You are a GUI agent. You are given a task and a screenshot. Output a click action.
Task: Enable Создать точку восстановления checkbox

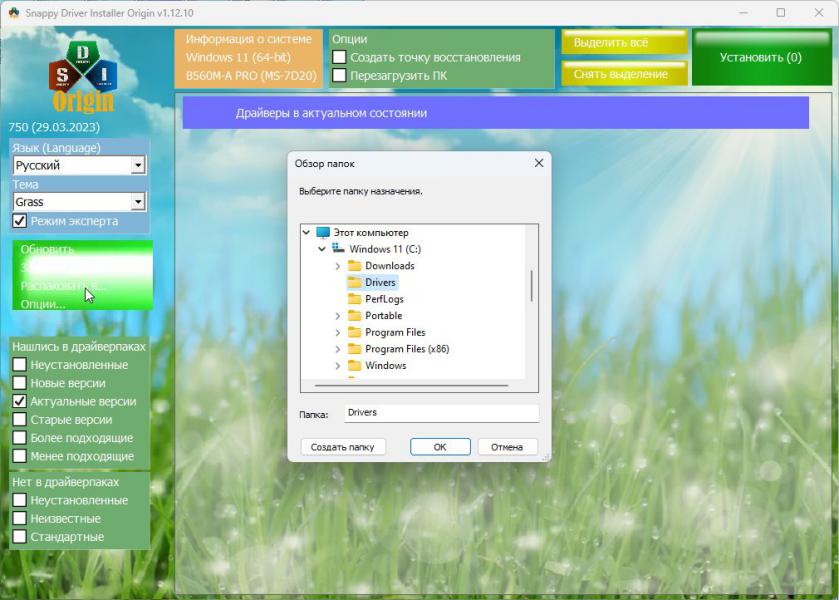point(340,57)
